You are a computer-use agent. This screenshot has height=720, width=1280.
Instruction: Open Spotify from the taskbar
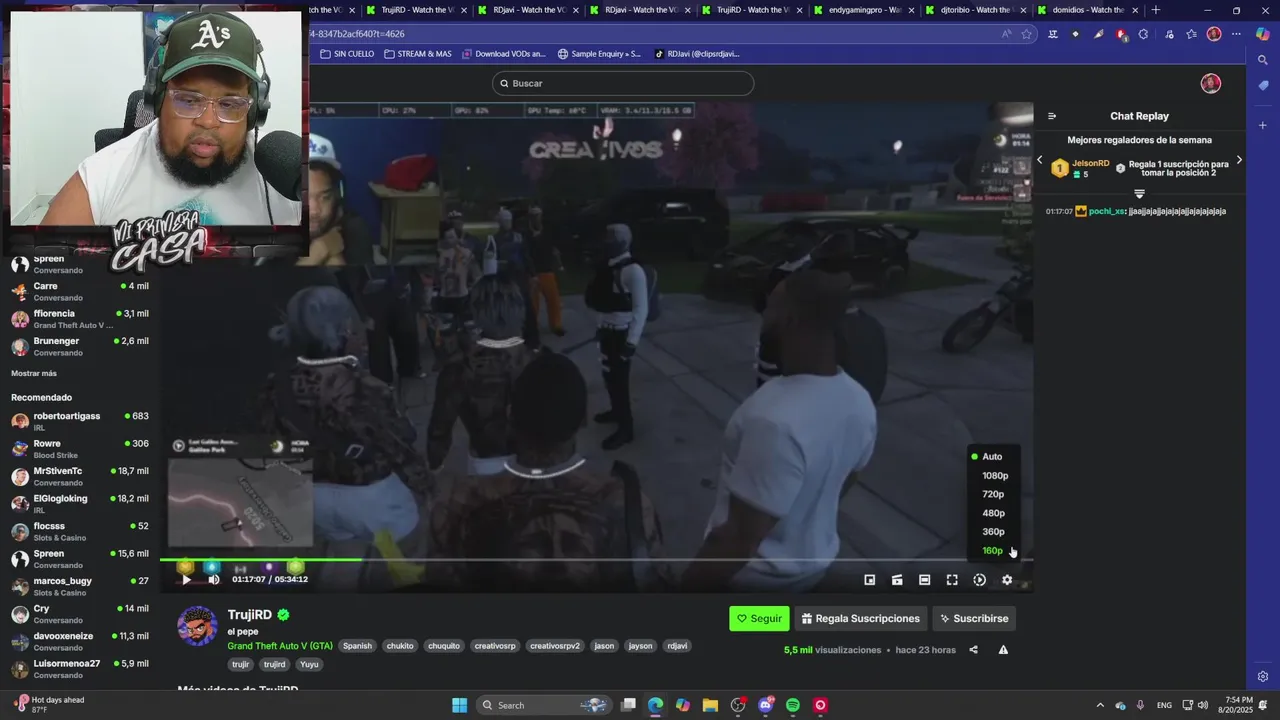[x=793, y=705]
